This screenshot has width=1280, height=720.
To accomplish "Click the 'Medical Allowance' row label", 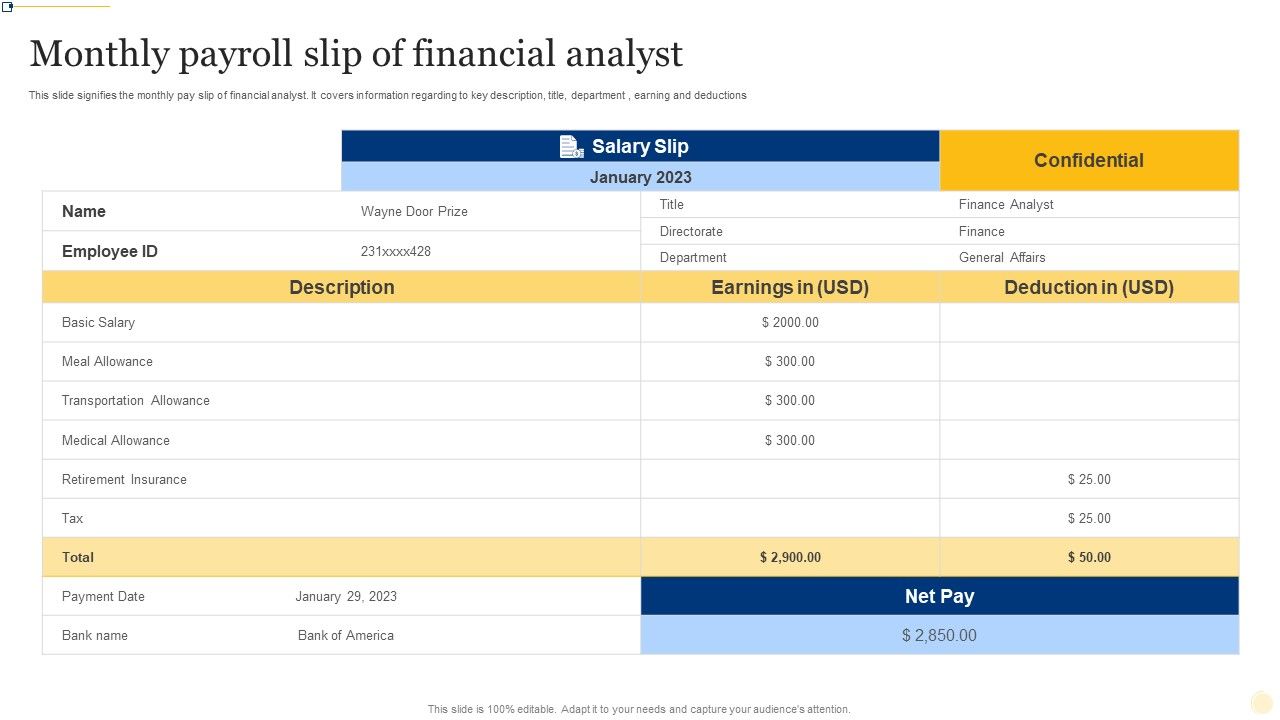I will 116,440.
